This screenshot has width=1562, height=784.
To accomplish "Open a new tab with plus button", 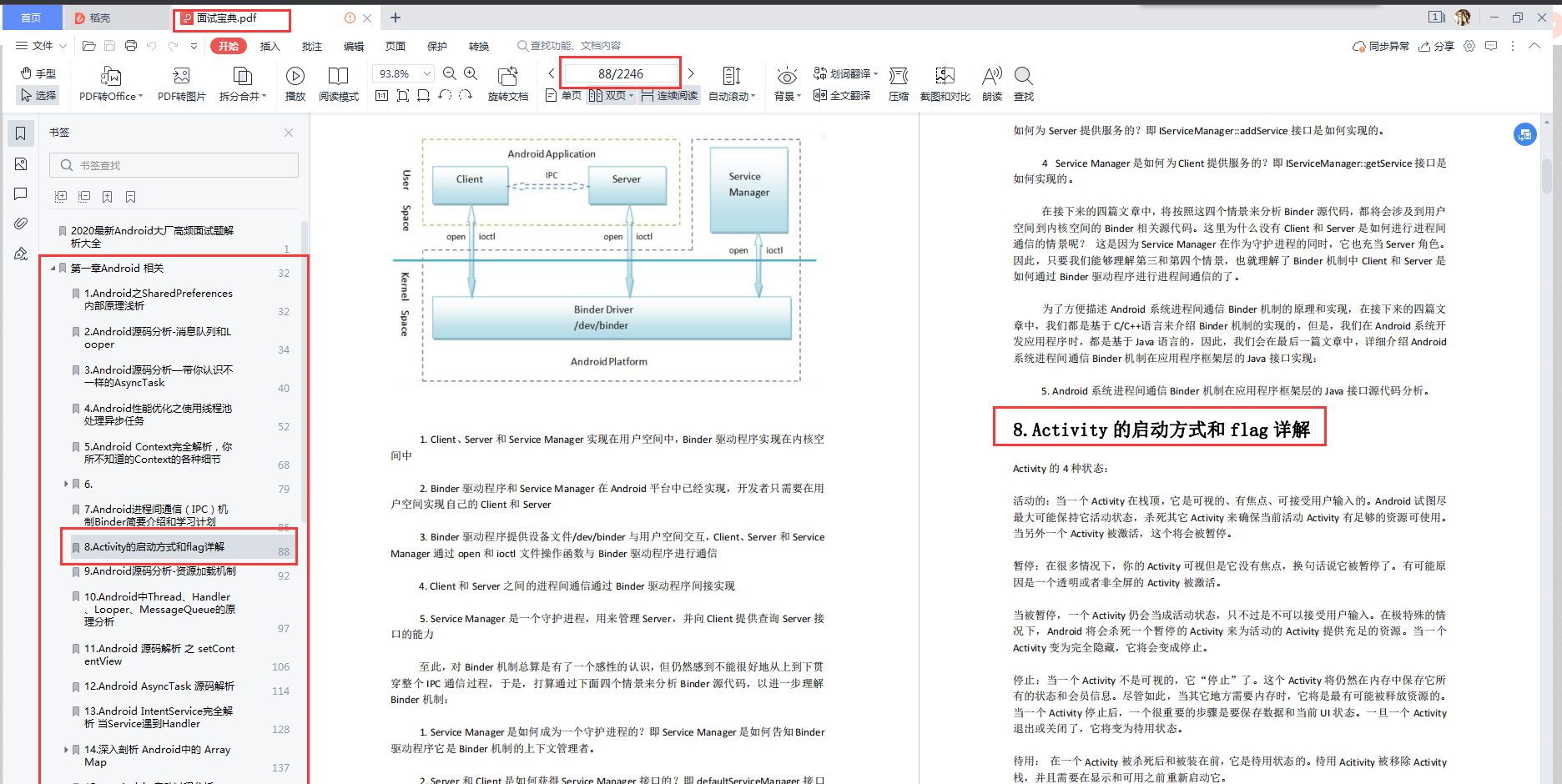I will [396, 18].
